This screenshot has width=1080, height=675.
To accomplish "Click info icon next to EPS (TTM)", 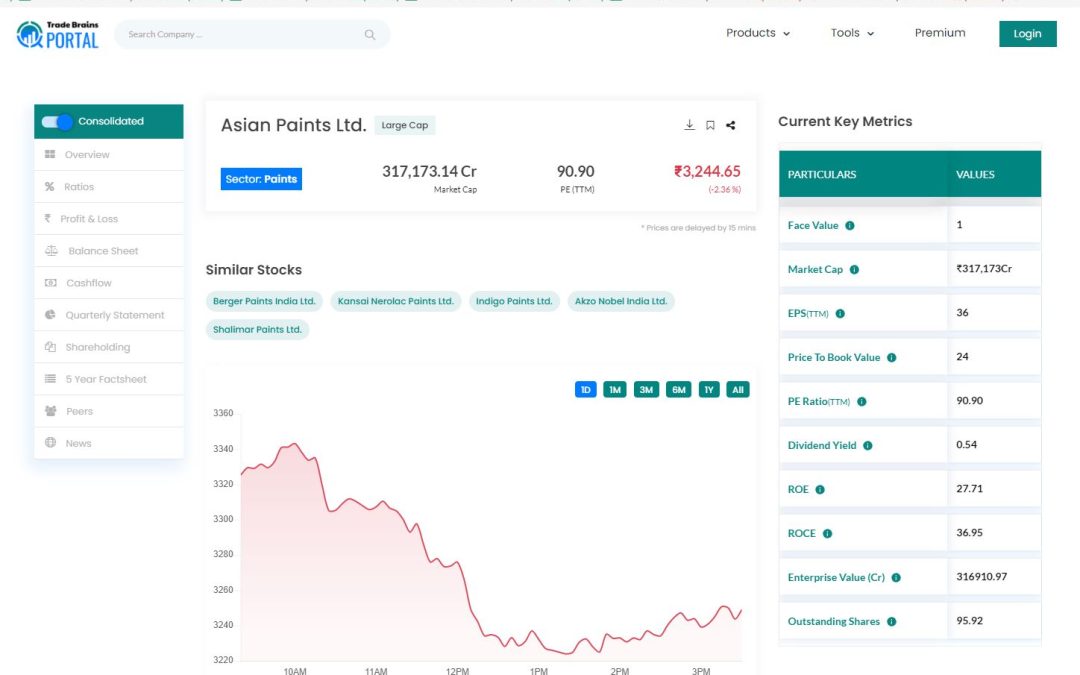I will coord(840,313).
